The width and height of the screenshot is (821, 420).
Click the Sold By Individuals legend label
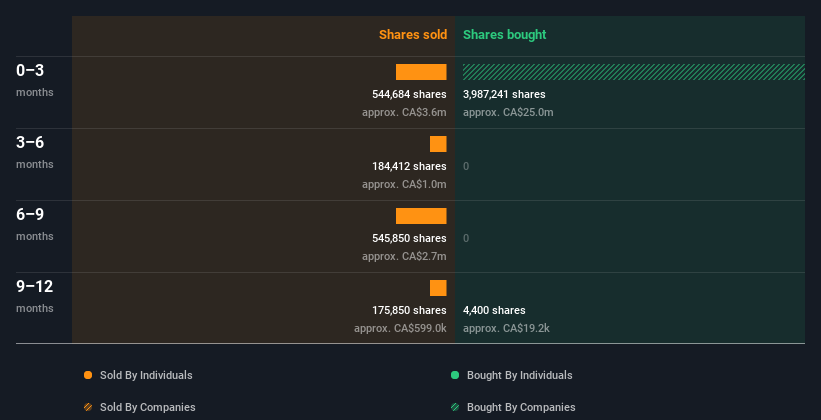click(146, 375)
